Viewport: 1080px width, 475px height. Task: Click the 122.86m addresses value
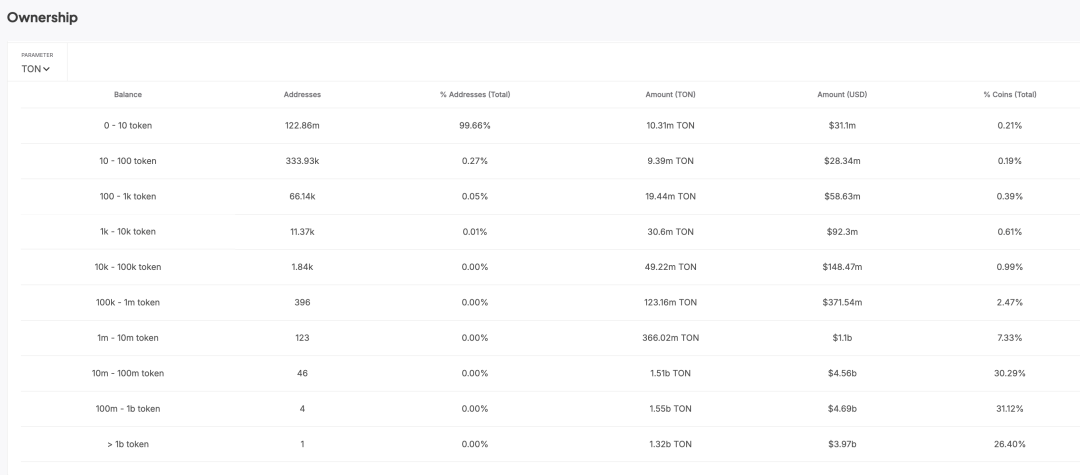click(x=302, y=126)
